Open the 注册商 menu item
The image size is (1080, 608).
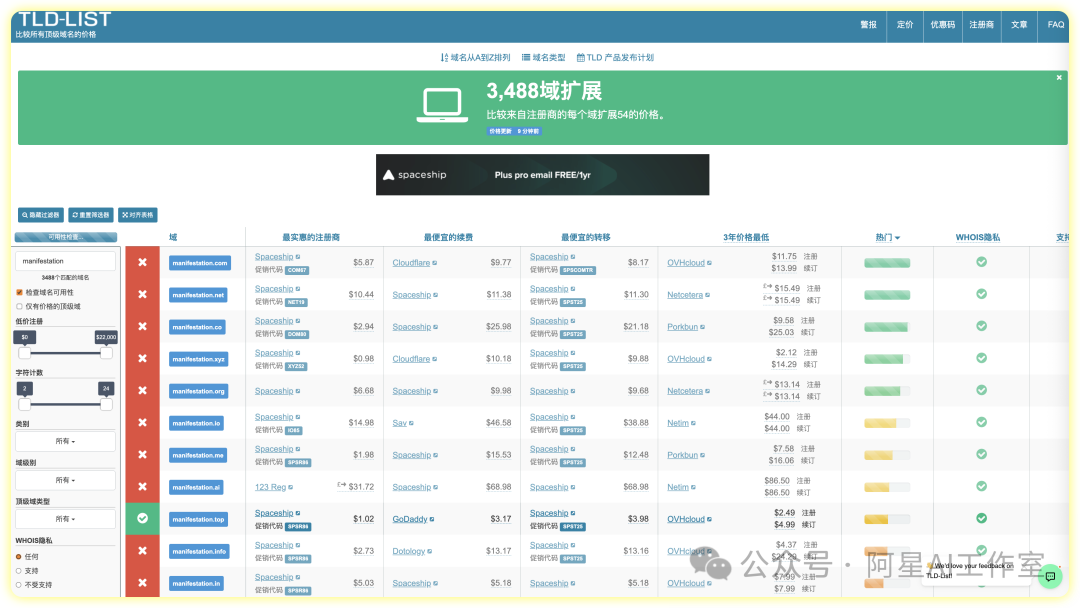click(982, 25)
